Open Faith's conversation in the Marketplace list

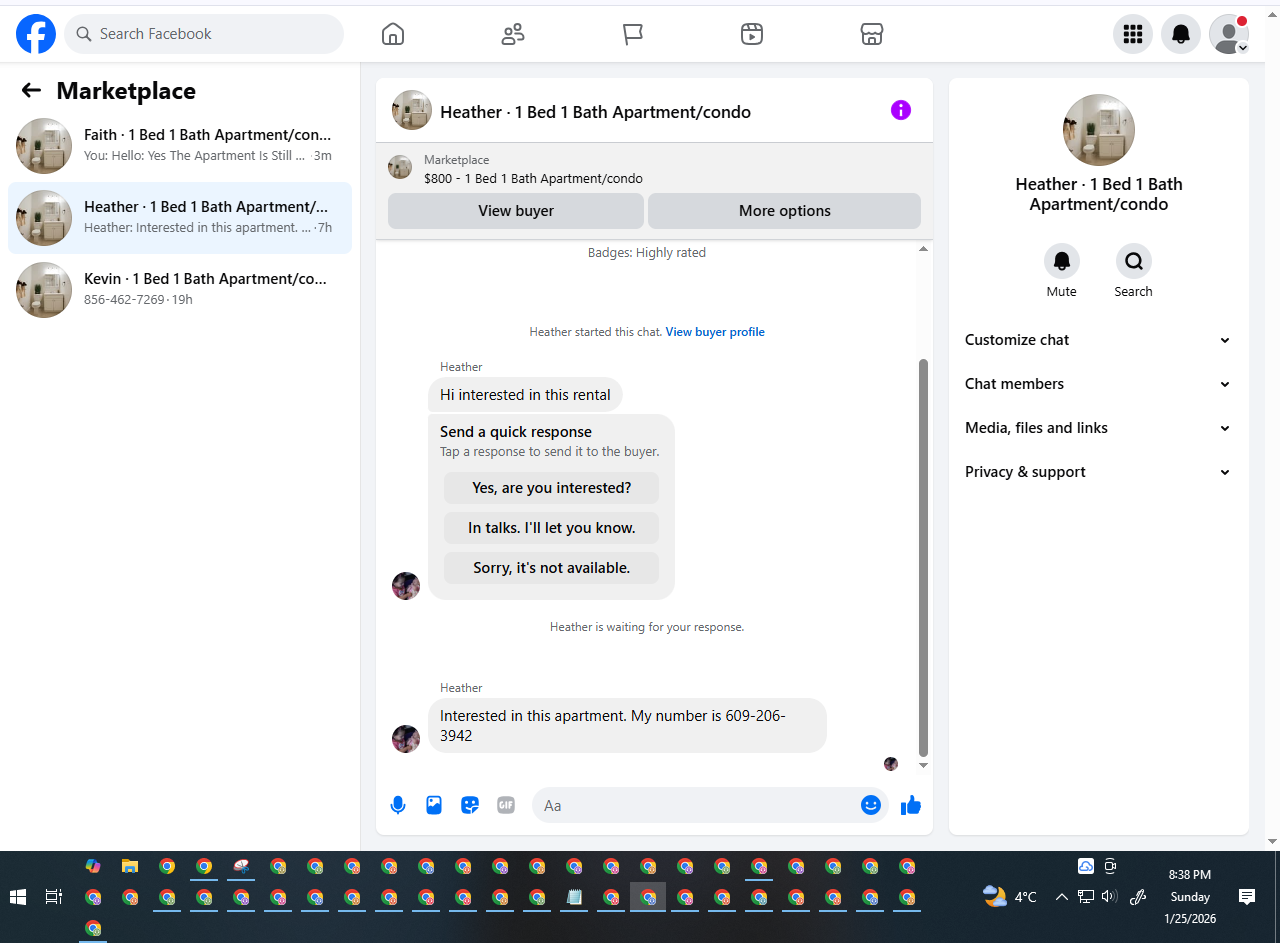click(x=180, y=146)
